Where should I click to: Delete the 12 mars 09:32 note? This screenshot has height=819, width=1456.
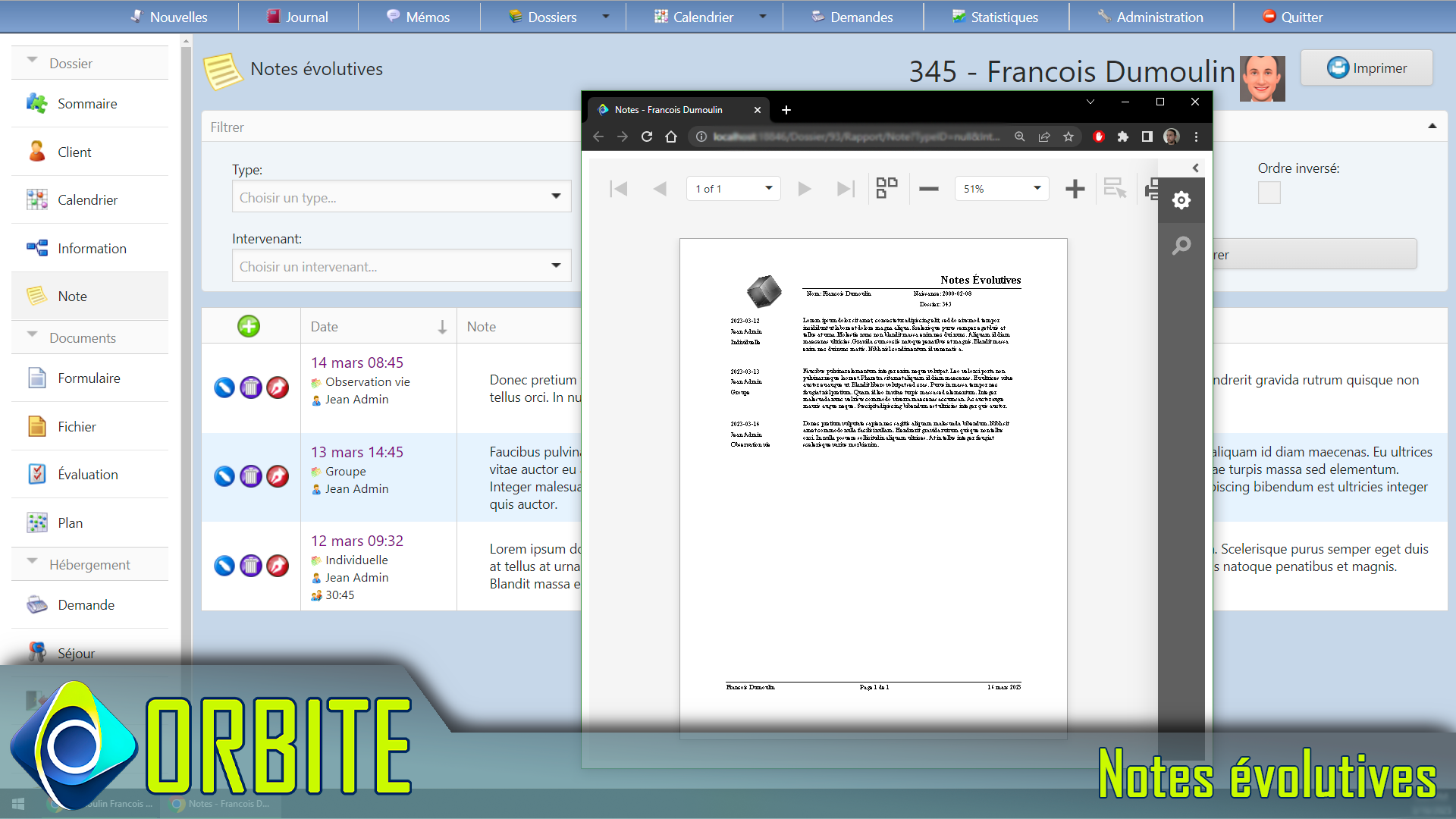251,566
